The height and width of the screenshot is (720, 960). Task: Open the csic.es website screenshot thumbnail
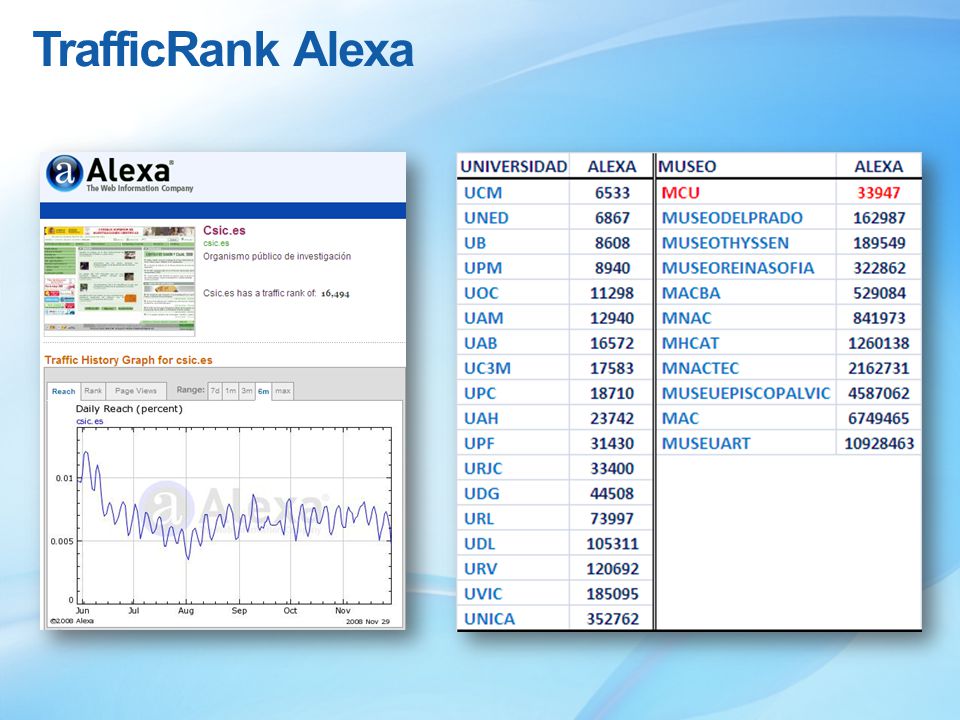pos(119,280)
